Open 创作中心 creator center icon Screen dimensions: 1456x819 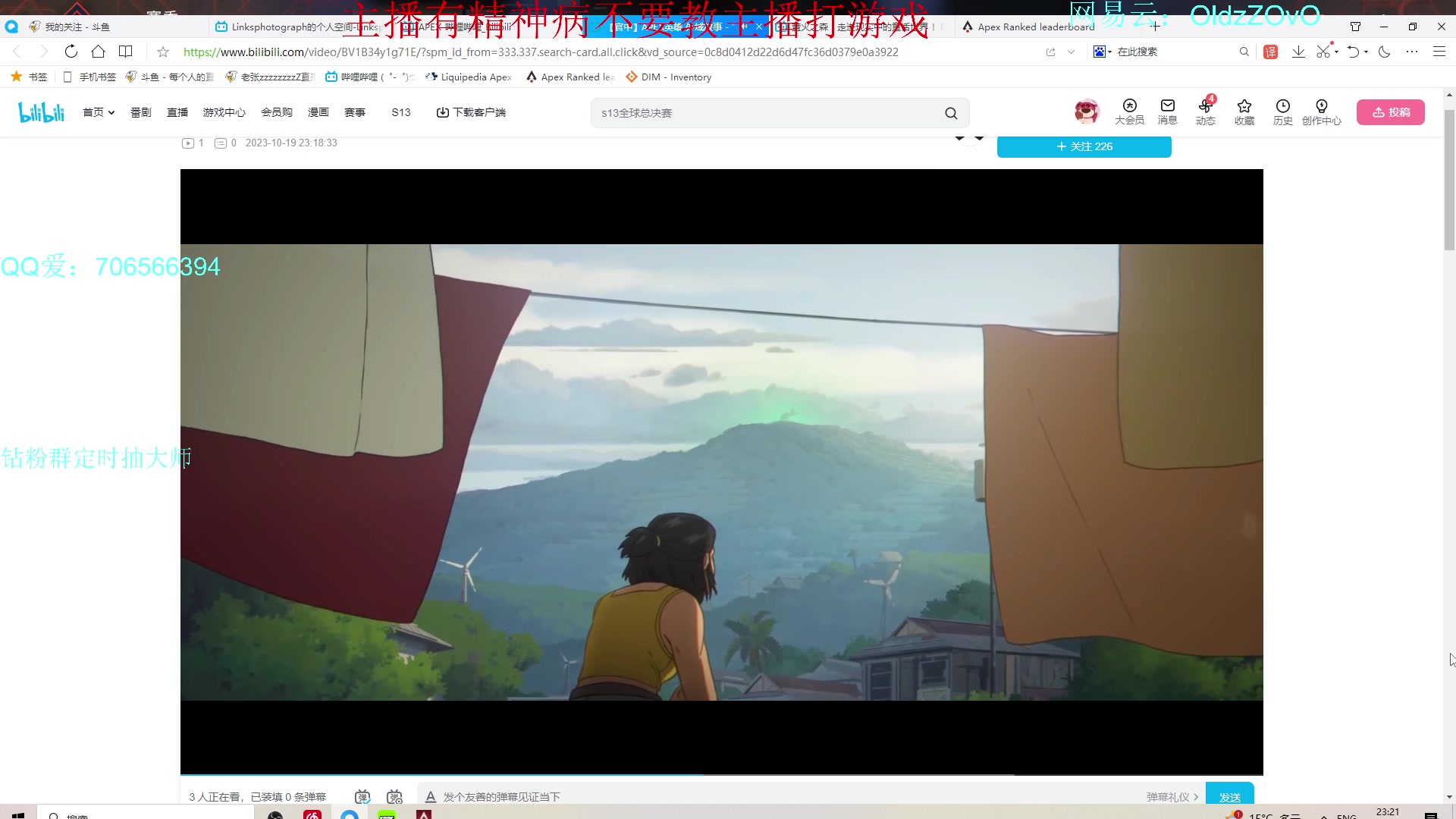(x=1322, y=112)
